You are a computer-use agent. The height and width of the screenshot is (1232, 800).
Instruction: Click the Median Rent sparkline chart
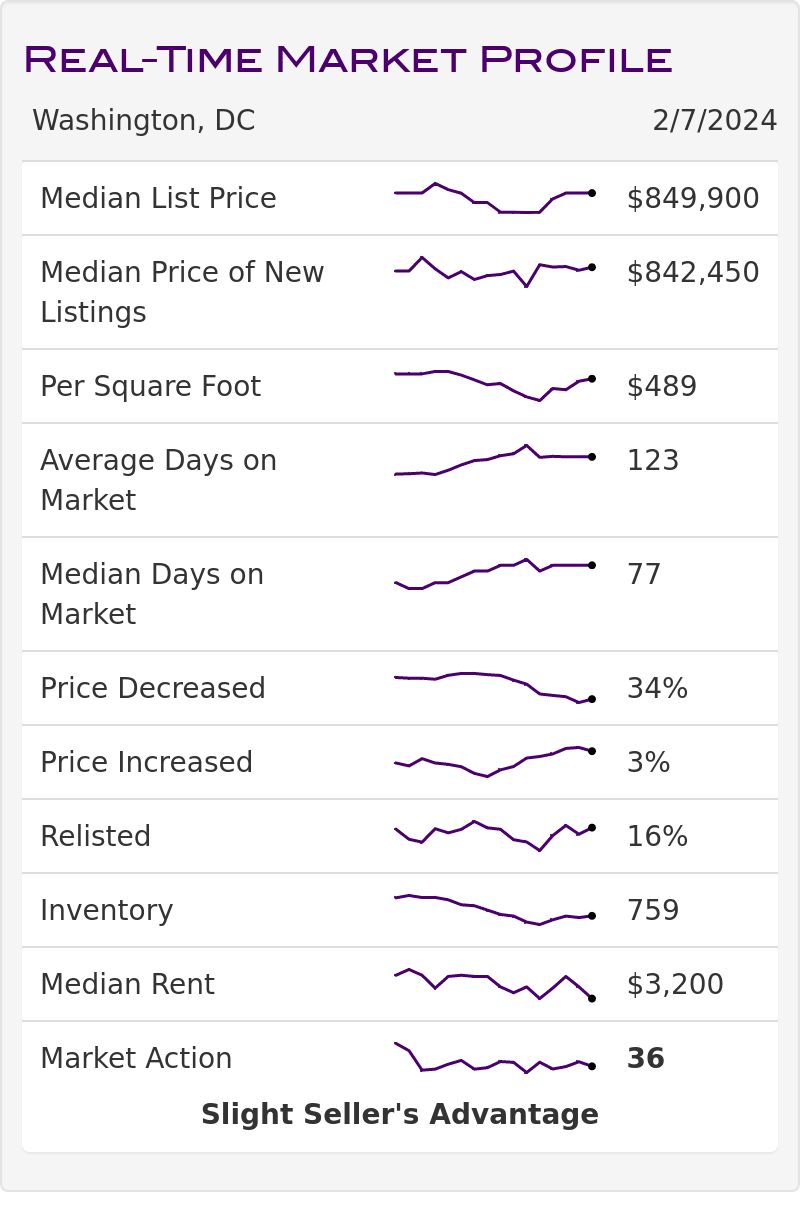coord(494,984)
